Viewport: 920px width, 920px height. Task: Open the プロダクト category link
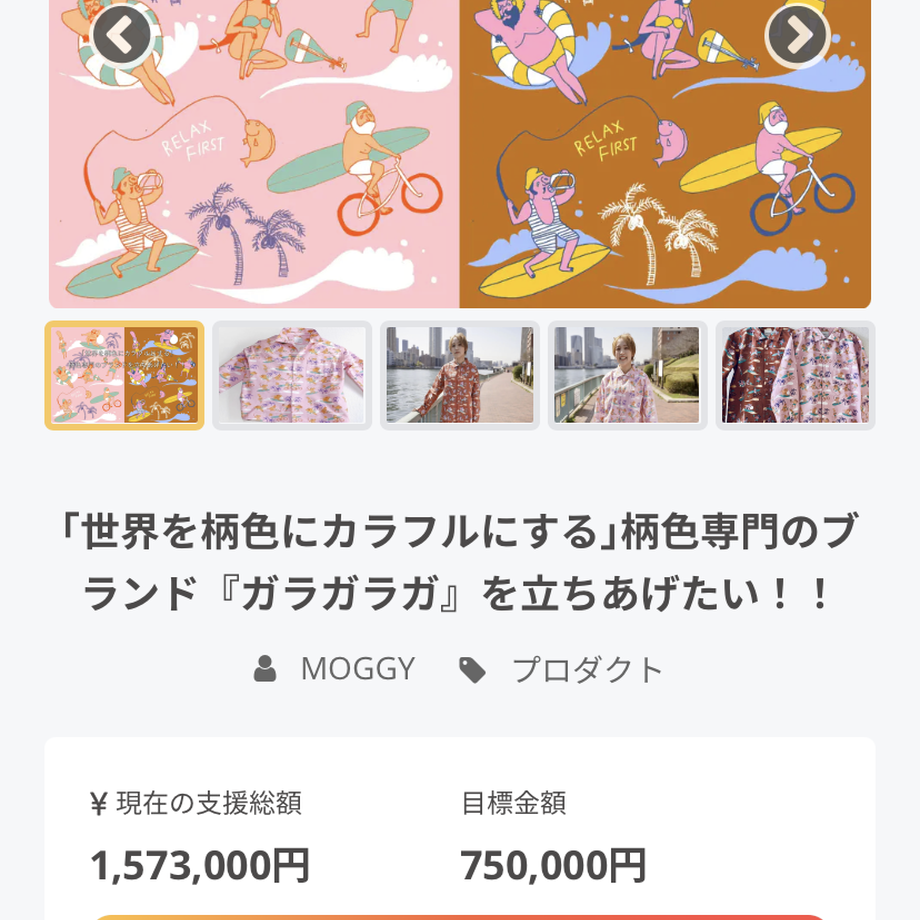tap(588, 670)
